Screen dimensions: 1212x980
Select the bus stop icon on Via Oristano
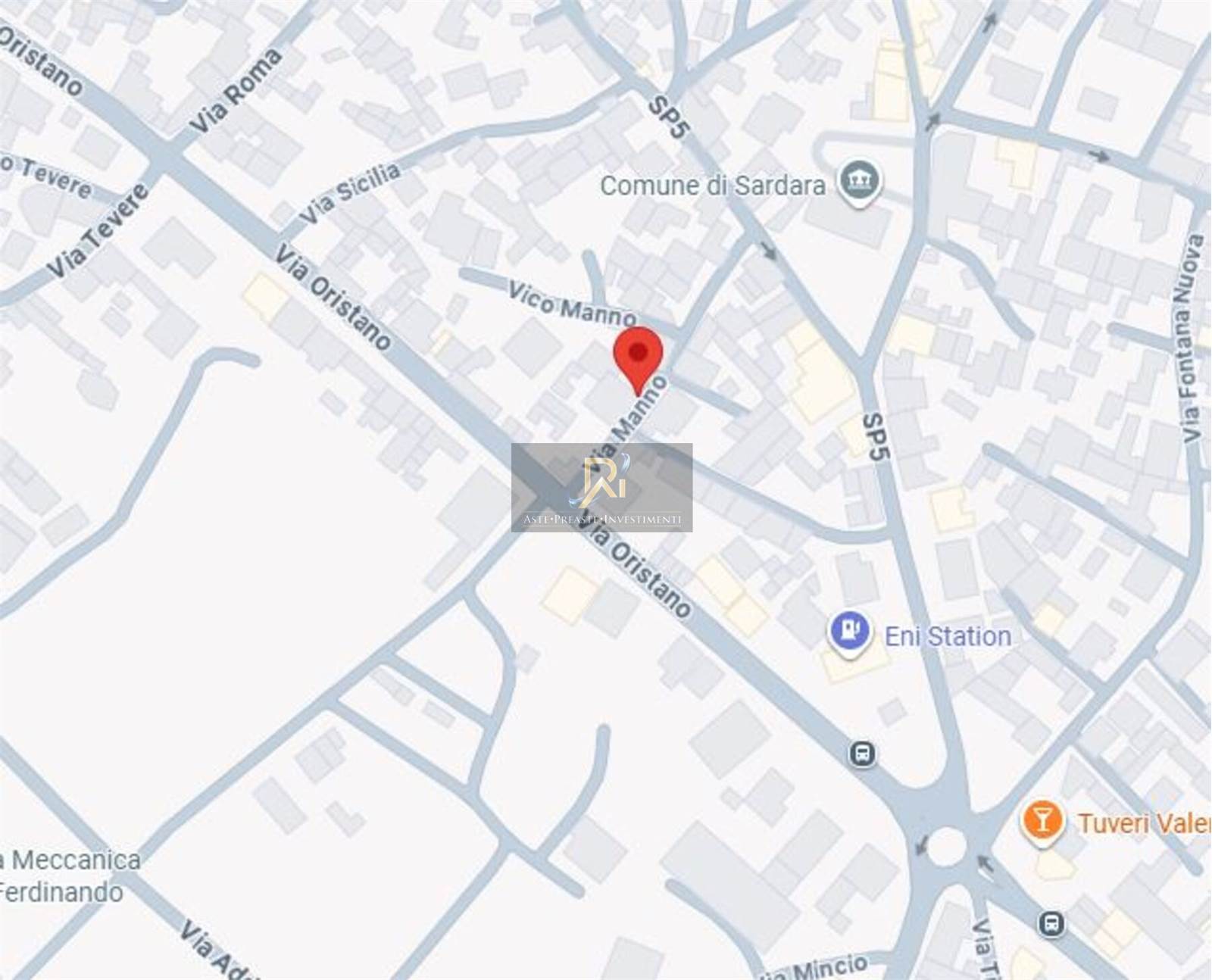[x=862, y=754]
